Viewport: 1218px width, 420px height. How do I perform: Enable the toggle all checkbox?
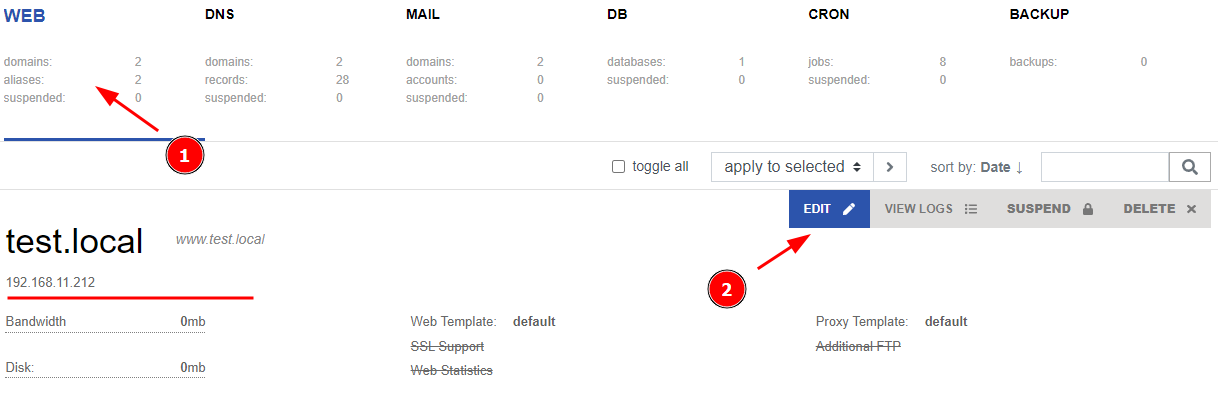[618, 167]
